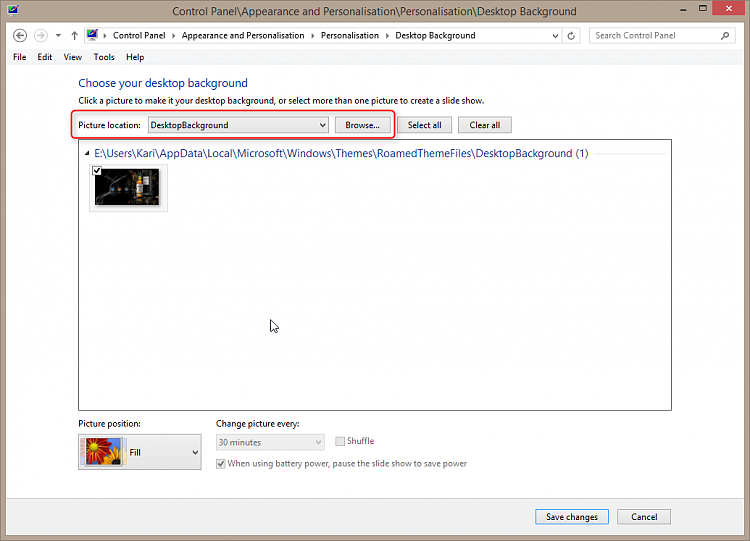Go to Personalisation breadcrumb
750x541 pixels.
(350, 35)
